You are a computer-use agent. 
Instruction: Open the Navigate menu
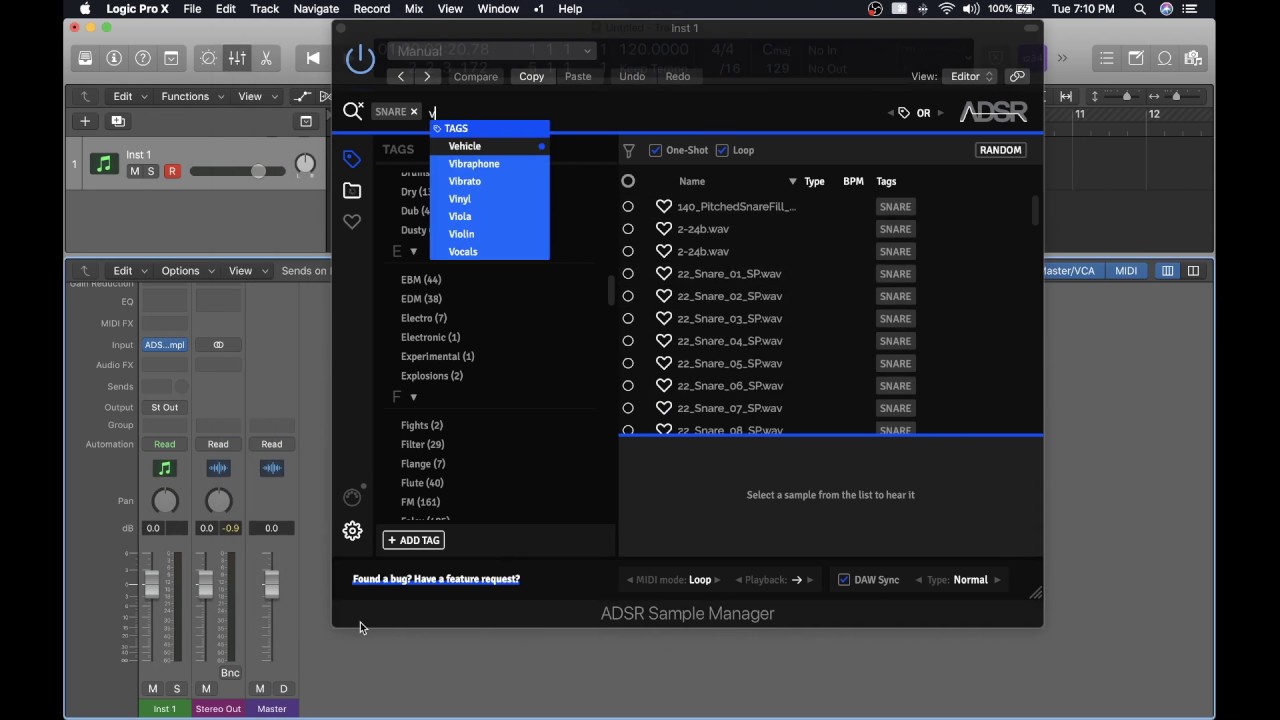pos(316,9)
